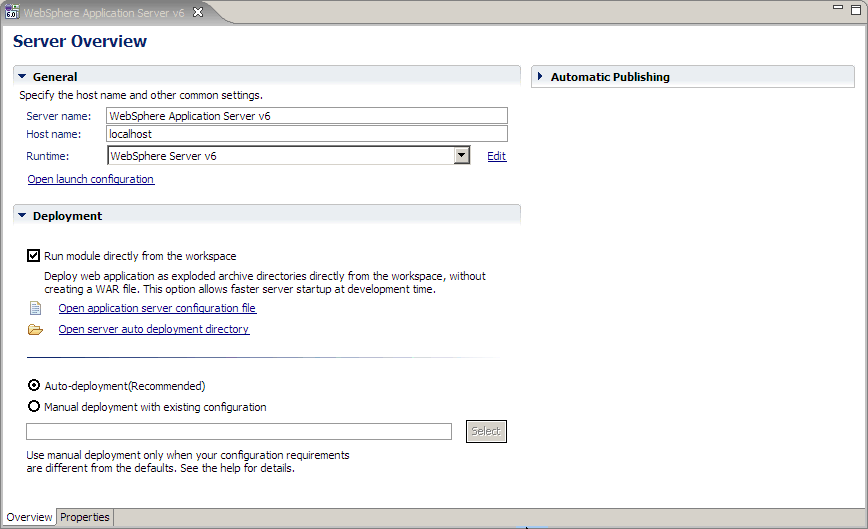Select the WebSphere Application Server v6 editor tab
Viewport: 868px width, 529px height.
[104, 13]
